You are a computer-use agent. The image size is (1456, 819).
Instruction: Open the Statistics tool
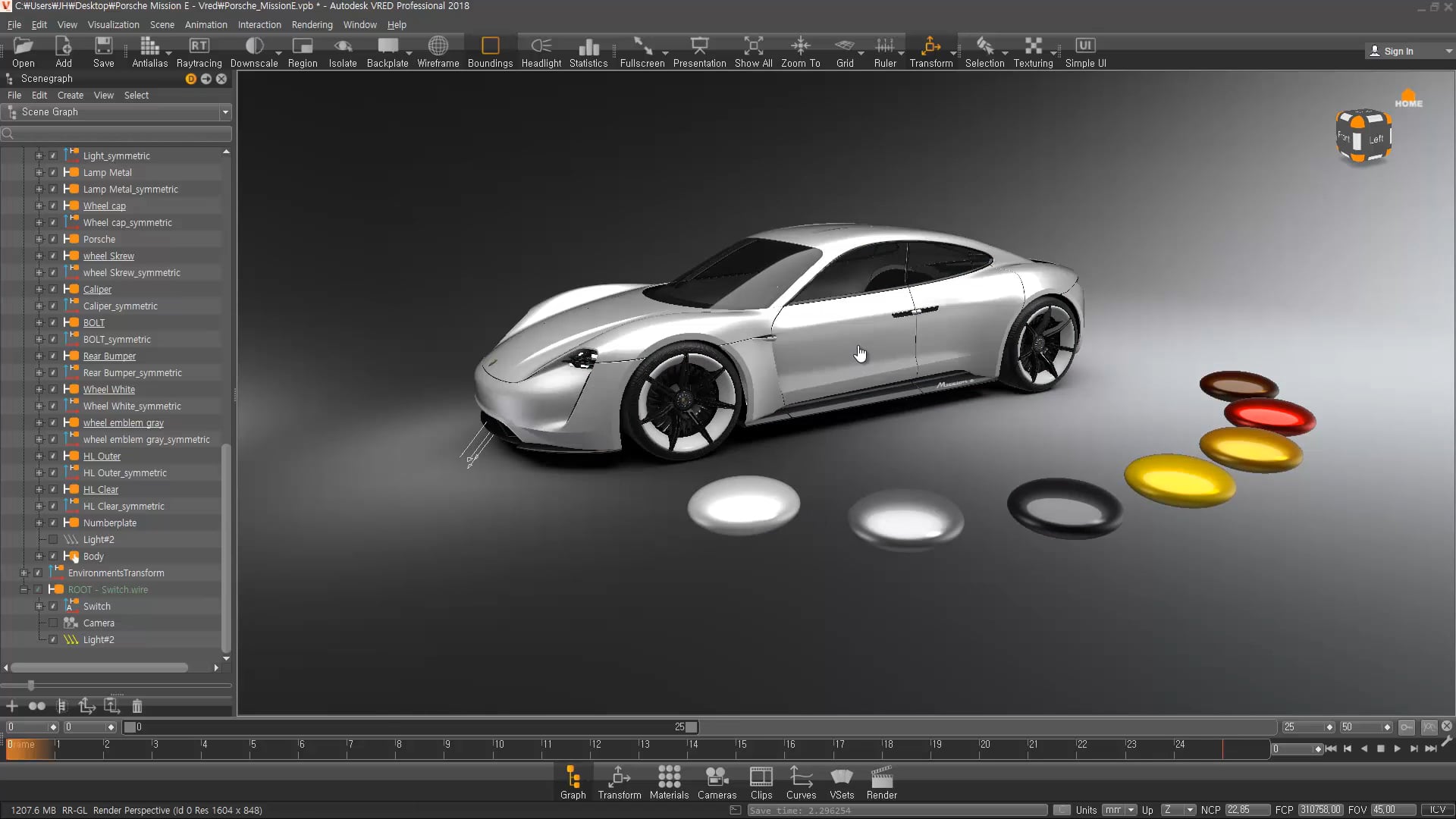tap(588, 52)
